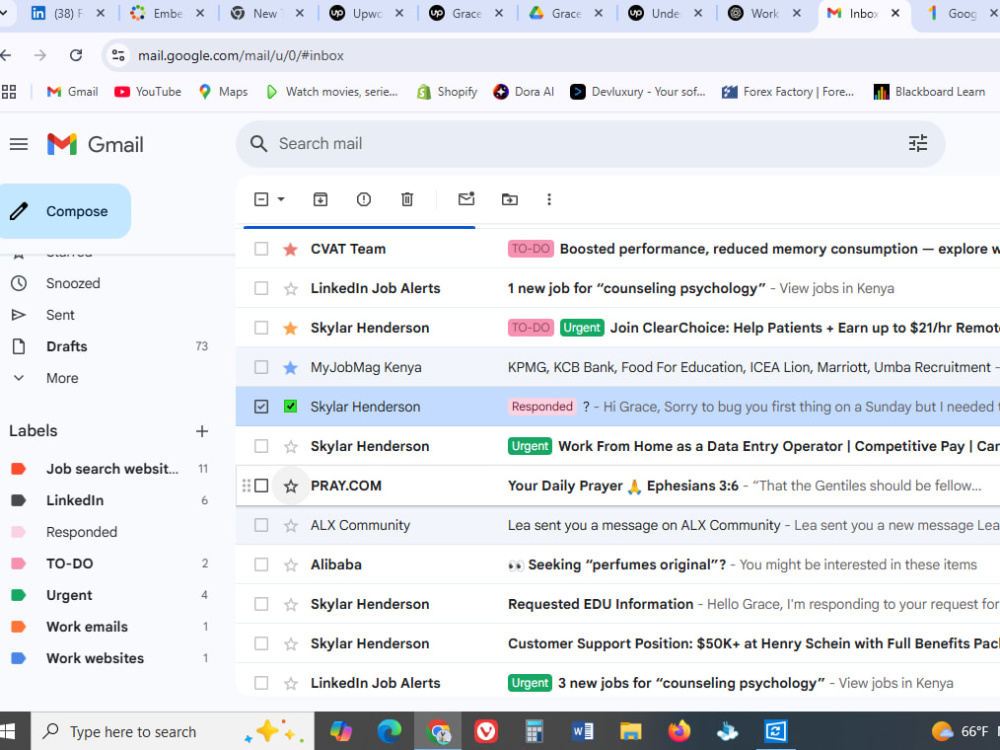Open the Blackboard Learn bookmark
Viewport: 1000px width, 750px height.
point(929,92)
